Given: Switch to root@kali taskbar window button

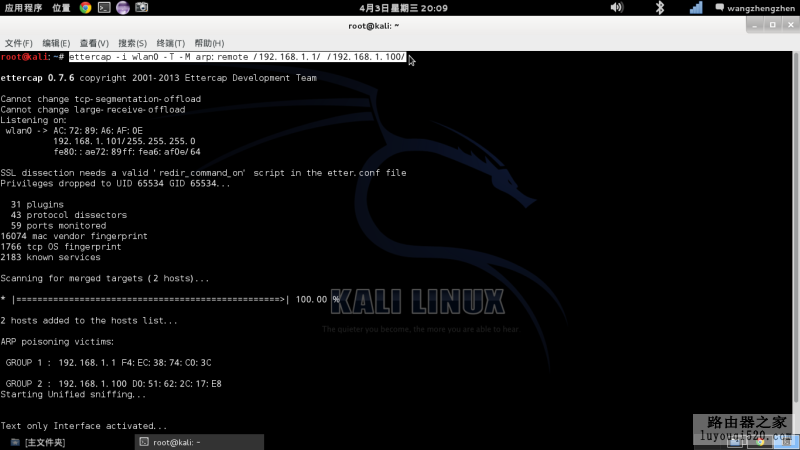Looking at the screenshot, I should pyautogui.click(x=199, y=442).
